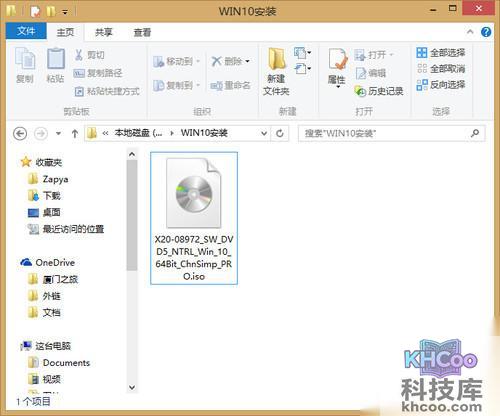500x416 pixels.
Task: Collapse the ribbon with the chevron arrow
Action: click(470, 32)
